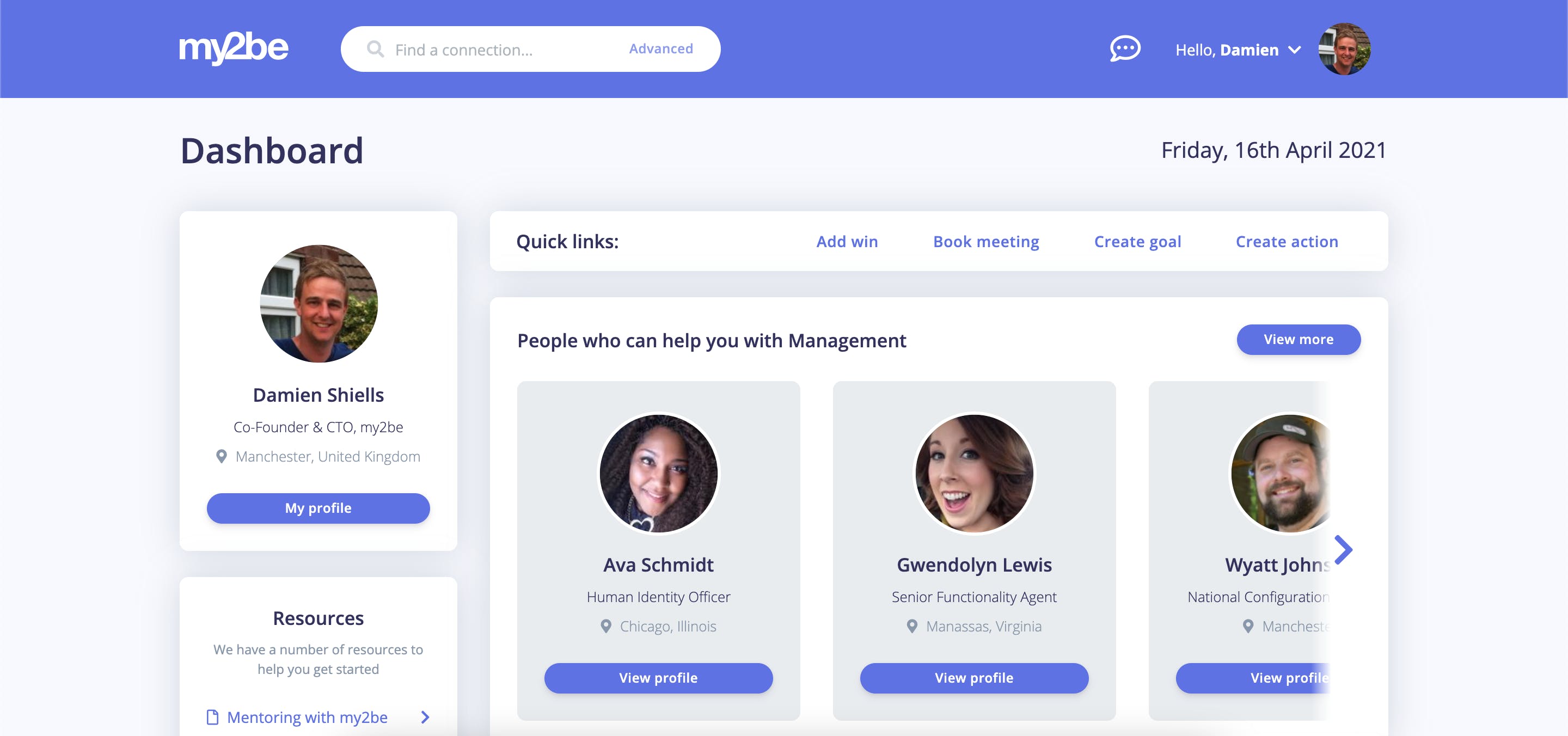
Task: Click document icon beside Mentoring with my2be
Action: [212, 717]
